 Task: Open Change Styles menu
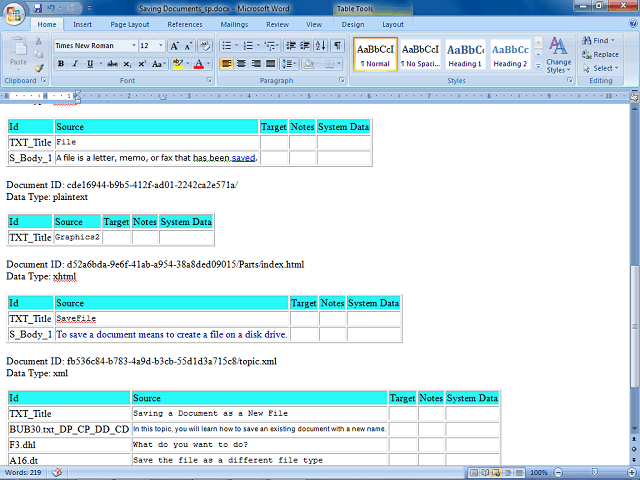coord(558,55)
